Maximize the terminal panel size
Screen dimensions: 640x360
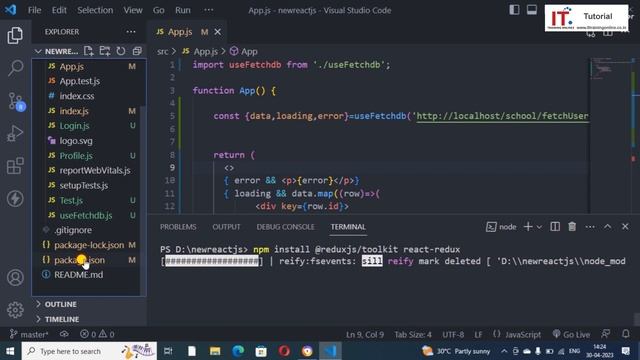607,227
